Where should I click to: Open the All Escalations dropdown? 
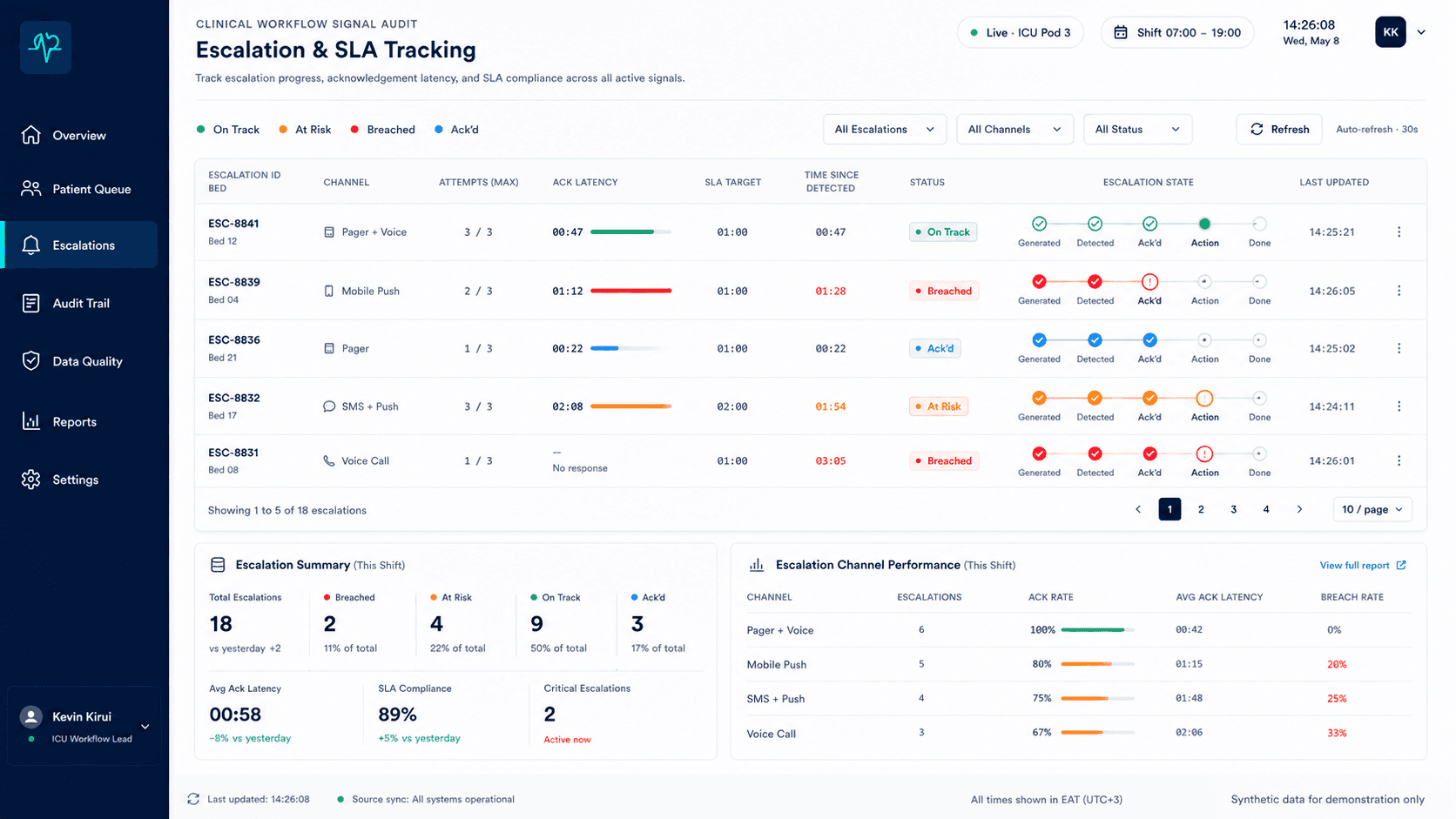[885, 129]
